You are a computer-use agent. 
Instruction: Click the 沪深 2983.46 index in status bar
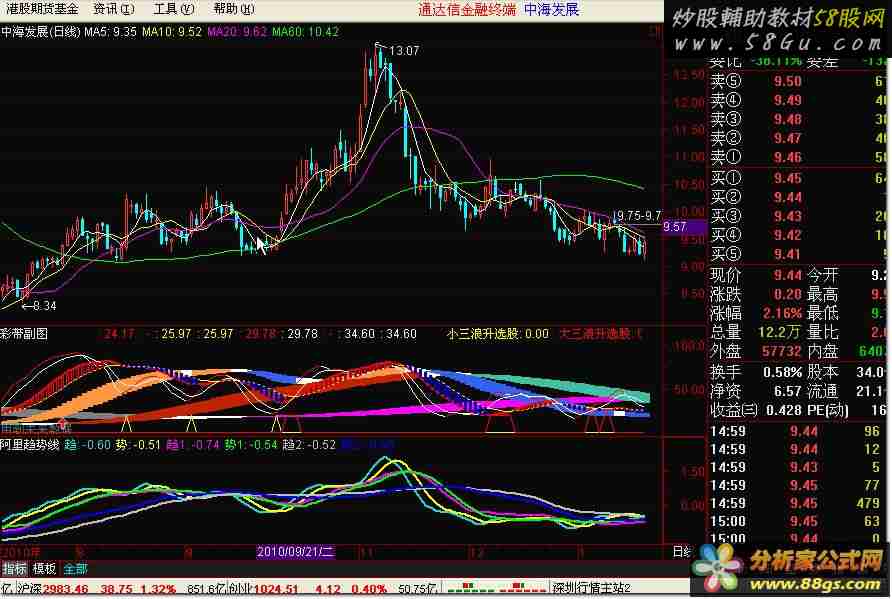[x=54, y=589]
